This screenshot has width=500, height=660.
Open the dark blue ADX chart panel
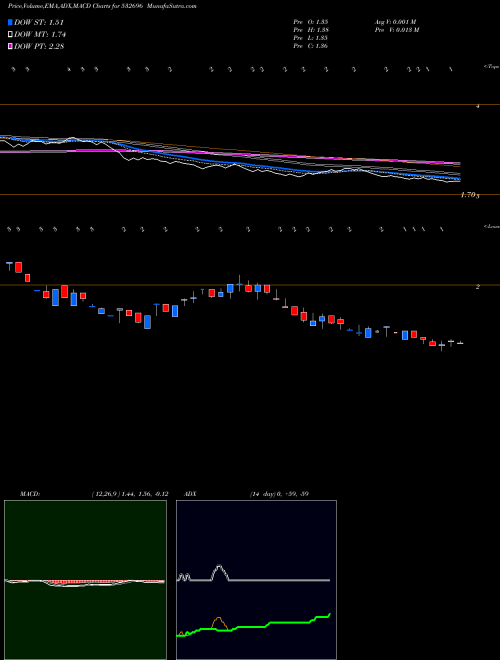(x=256, y=580)
